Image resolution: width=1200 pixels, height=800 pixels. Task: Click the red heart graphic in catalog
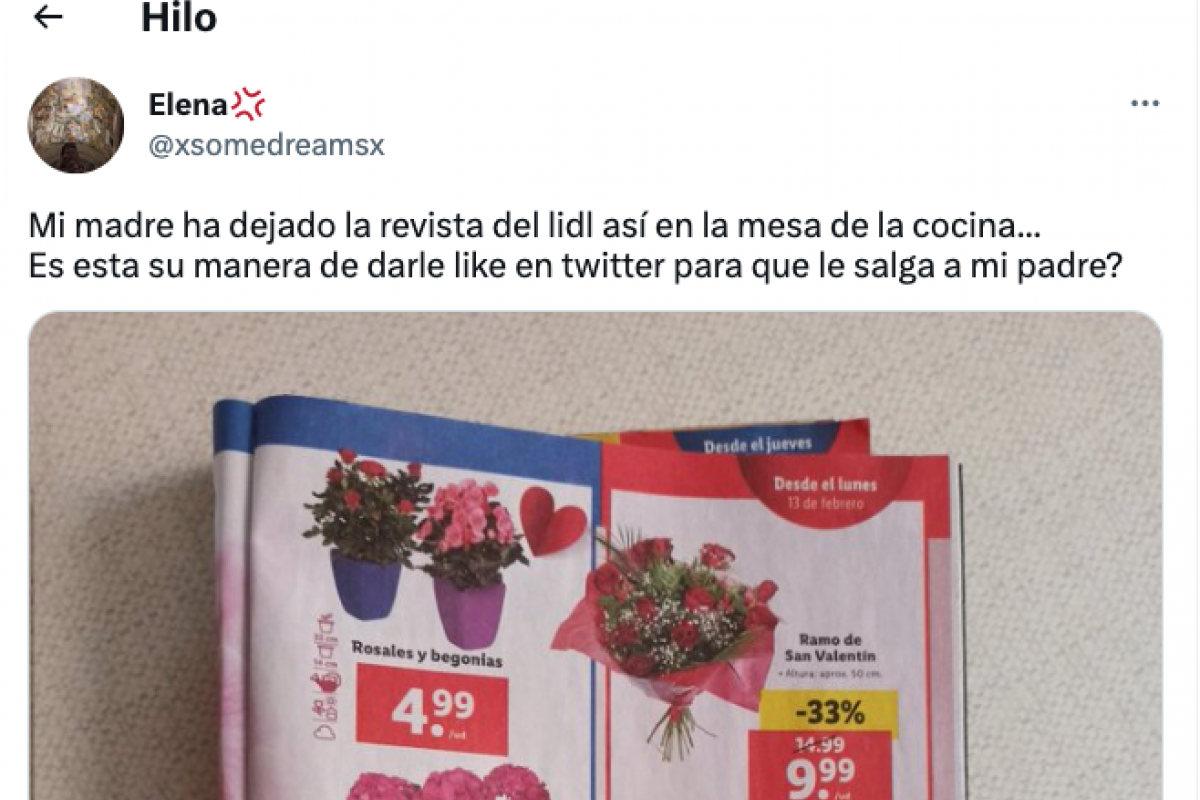click(552, 521)
